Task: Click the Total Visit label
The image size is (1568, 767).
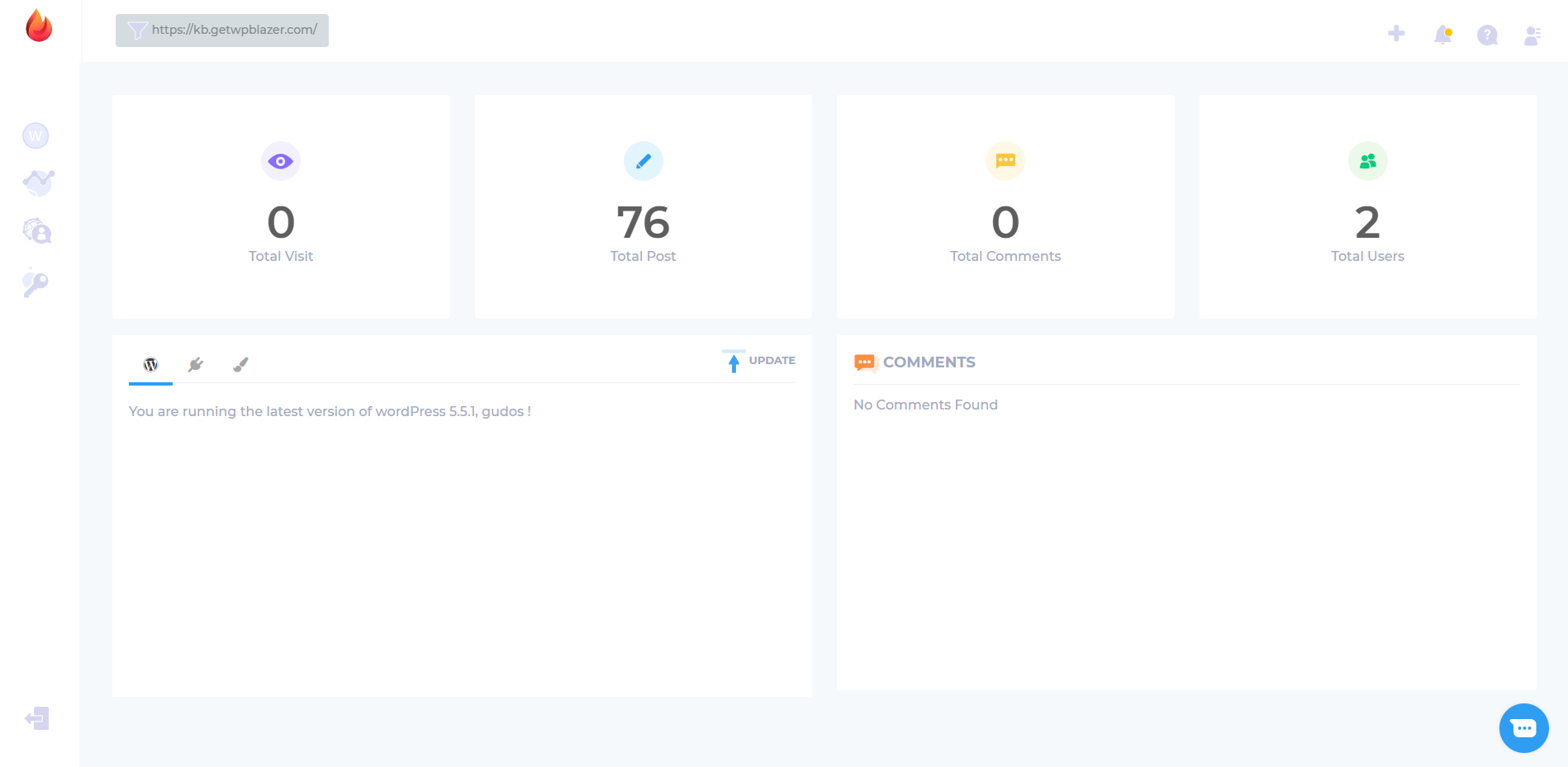Action: coord(281,256)
